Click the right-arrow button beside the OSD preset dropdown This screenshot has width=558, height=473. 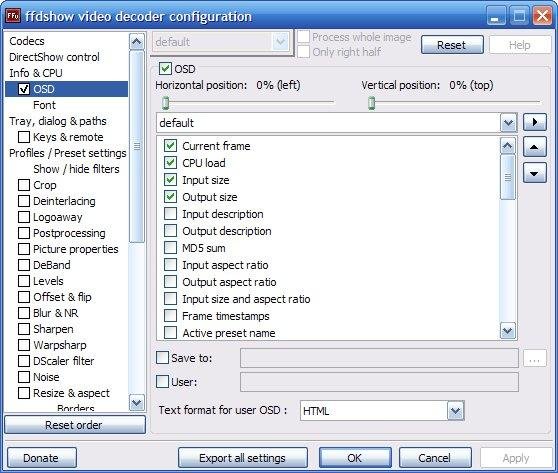point(535,122)
